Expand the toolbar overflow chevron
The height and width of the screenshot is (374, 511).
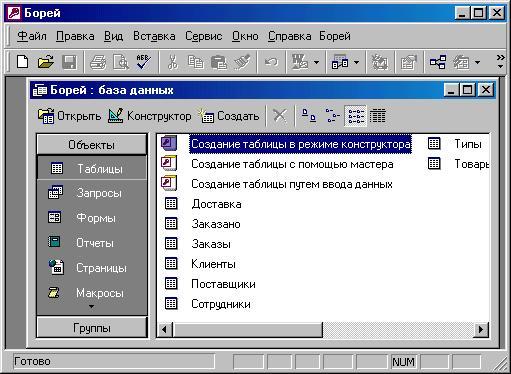coord(500,61)
